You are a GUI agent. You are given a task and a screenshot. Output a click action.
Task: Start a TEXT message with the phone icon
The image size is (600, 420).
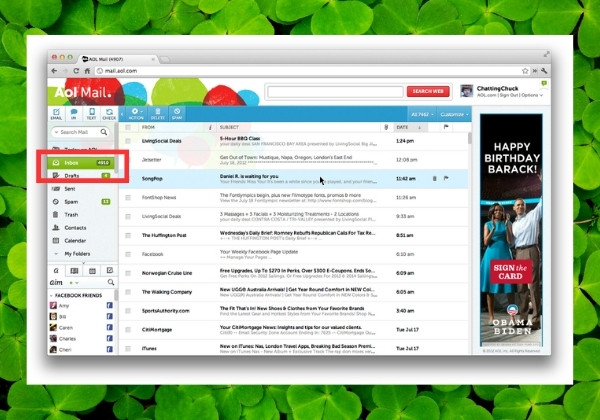(91, 114)
